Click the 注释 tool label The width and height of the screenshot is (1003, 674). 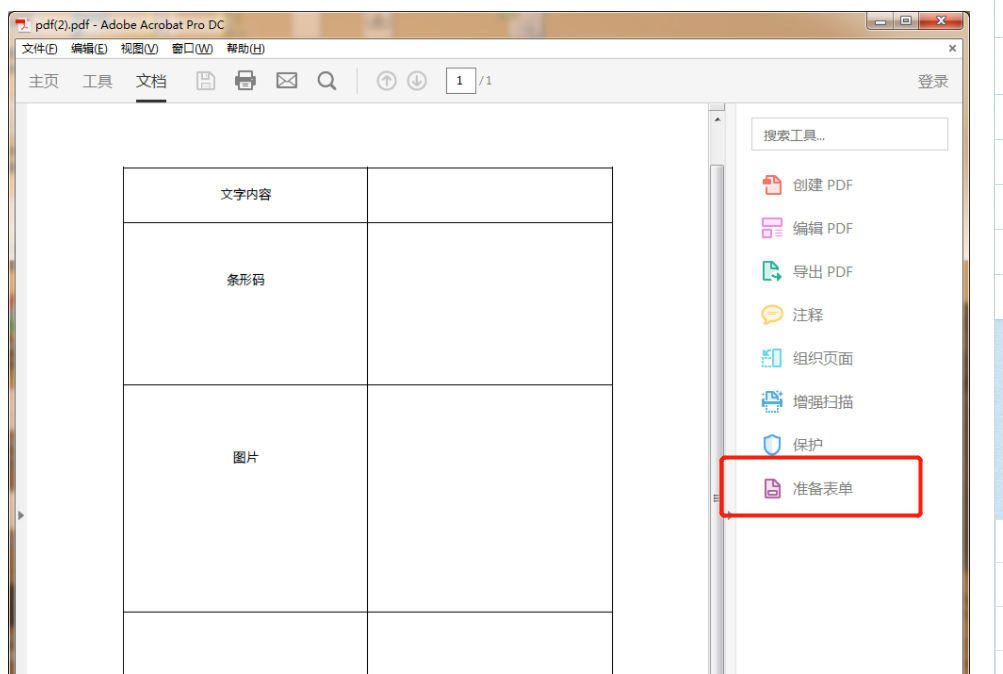[808, 315]
